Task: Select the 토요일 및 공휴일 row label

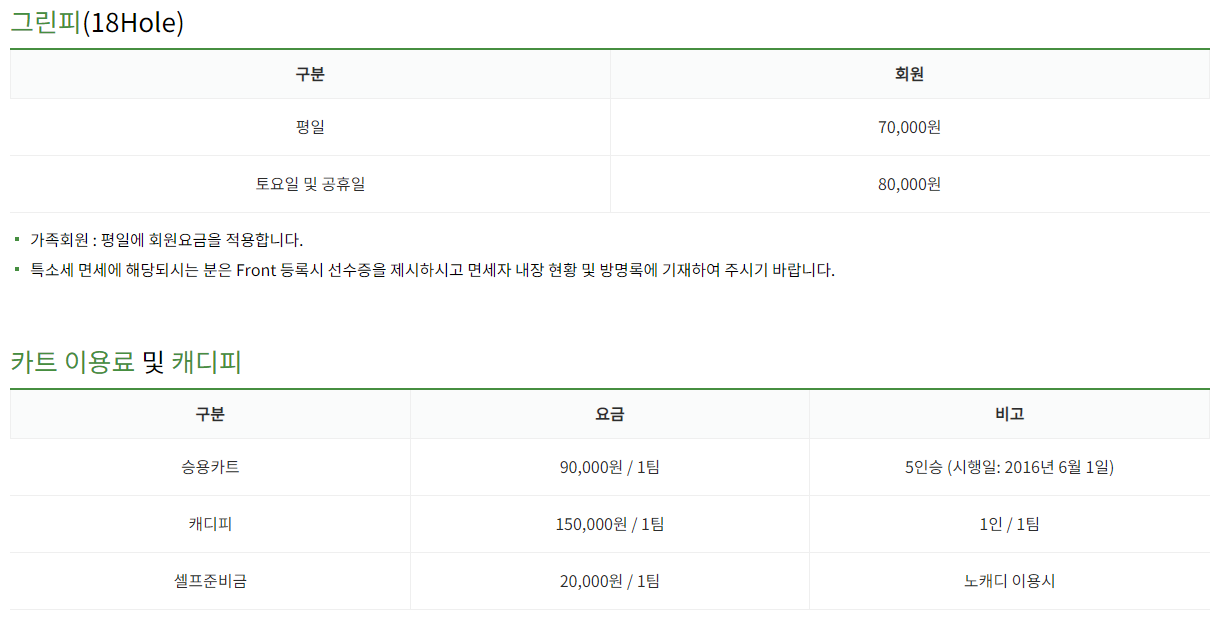Action: [310, 184]
